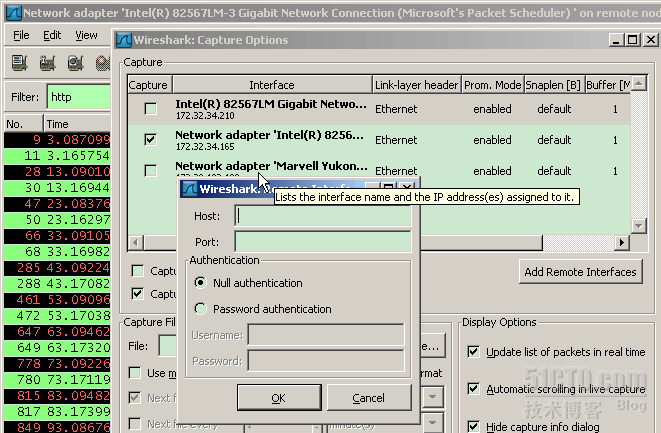Check the Marvell Yukon adapter checkbox
The height and width of the screenshot is (433, 661).
click(150, 171)
